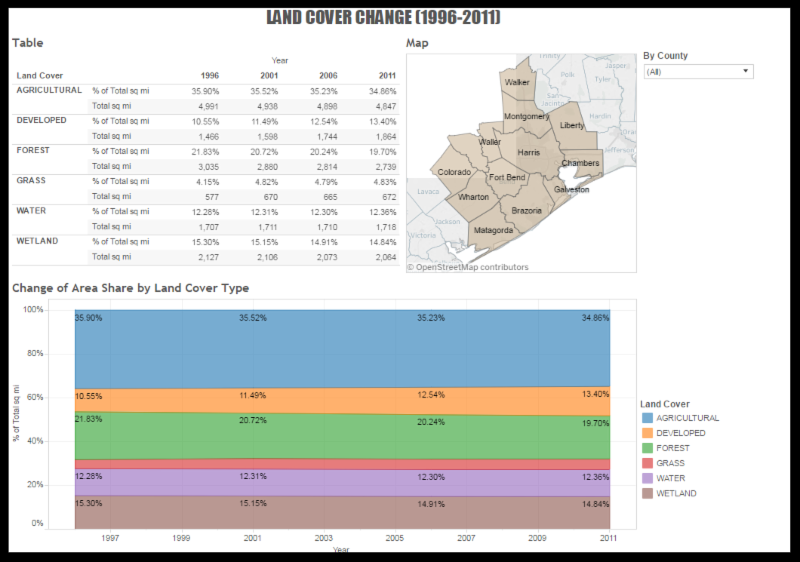
Task: Select the WATER purple legend swatch
Action: [x=647, y=478]
